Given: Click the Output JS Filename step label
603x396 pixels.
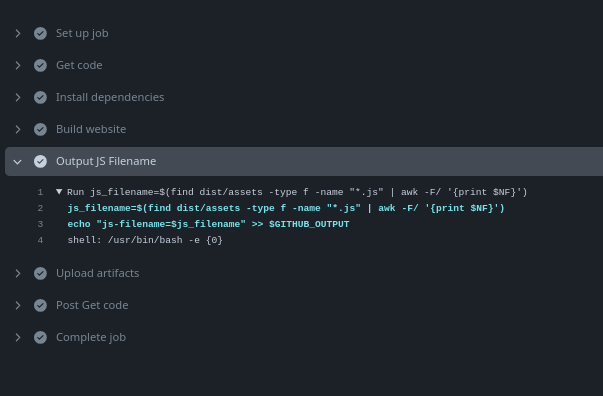Looking at the screenshot, I should coord(106,161).
